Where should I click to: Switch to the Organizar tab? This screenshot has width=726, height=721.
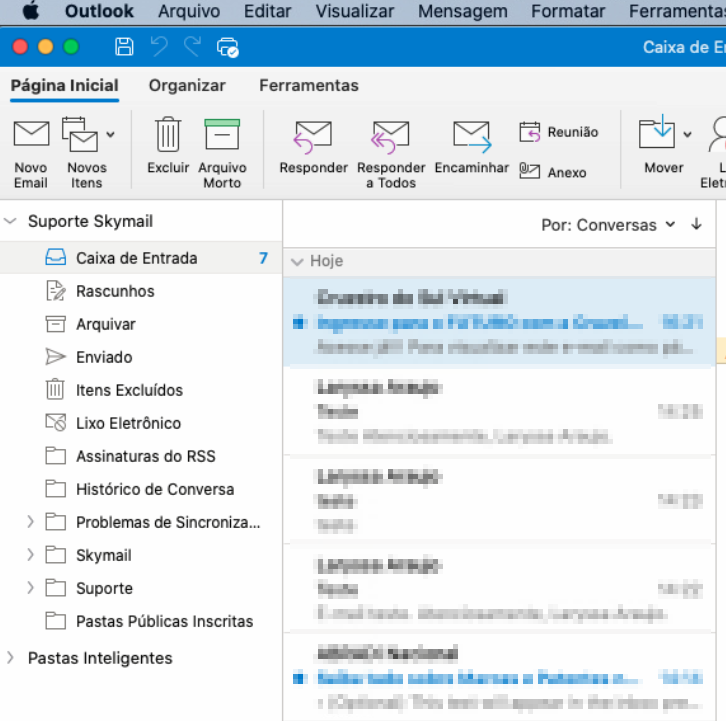pyautogui.click(x=187, y=86)
